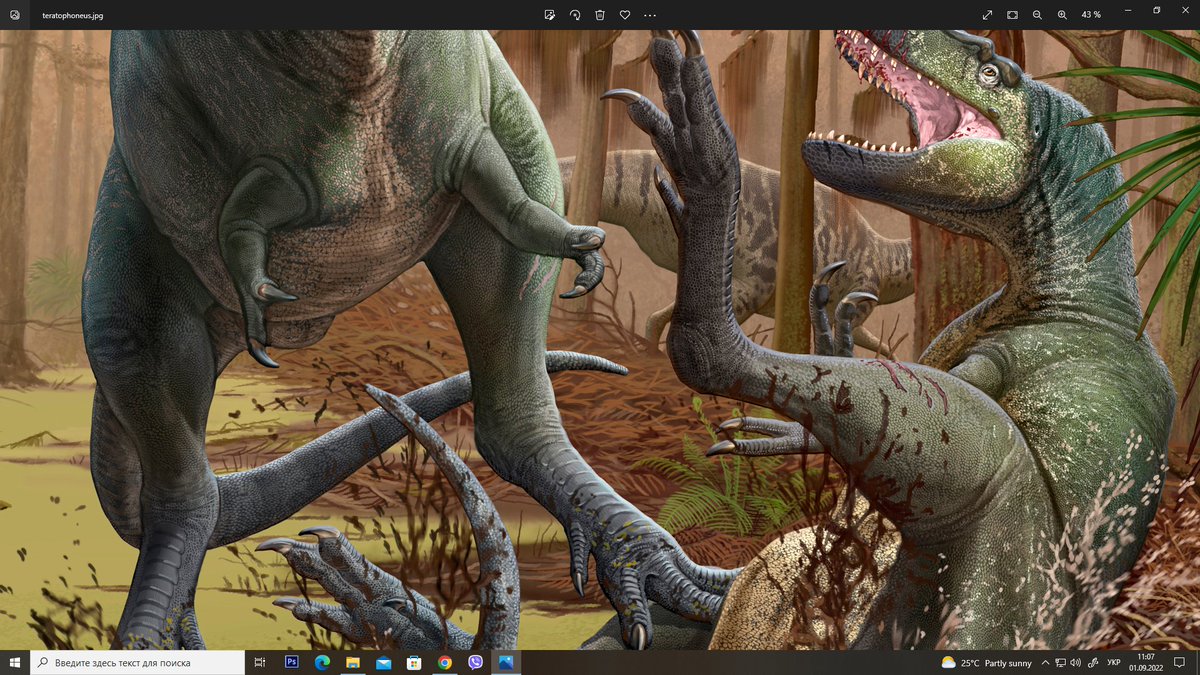Click the active Photos taskbar icon

[x=506, y=662]
